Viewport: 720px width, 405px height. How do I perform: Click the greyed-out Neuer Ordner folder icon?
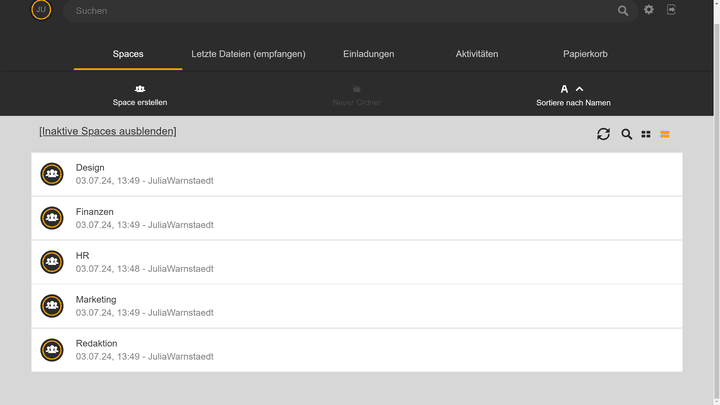pos(356,89)
